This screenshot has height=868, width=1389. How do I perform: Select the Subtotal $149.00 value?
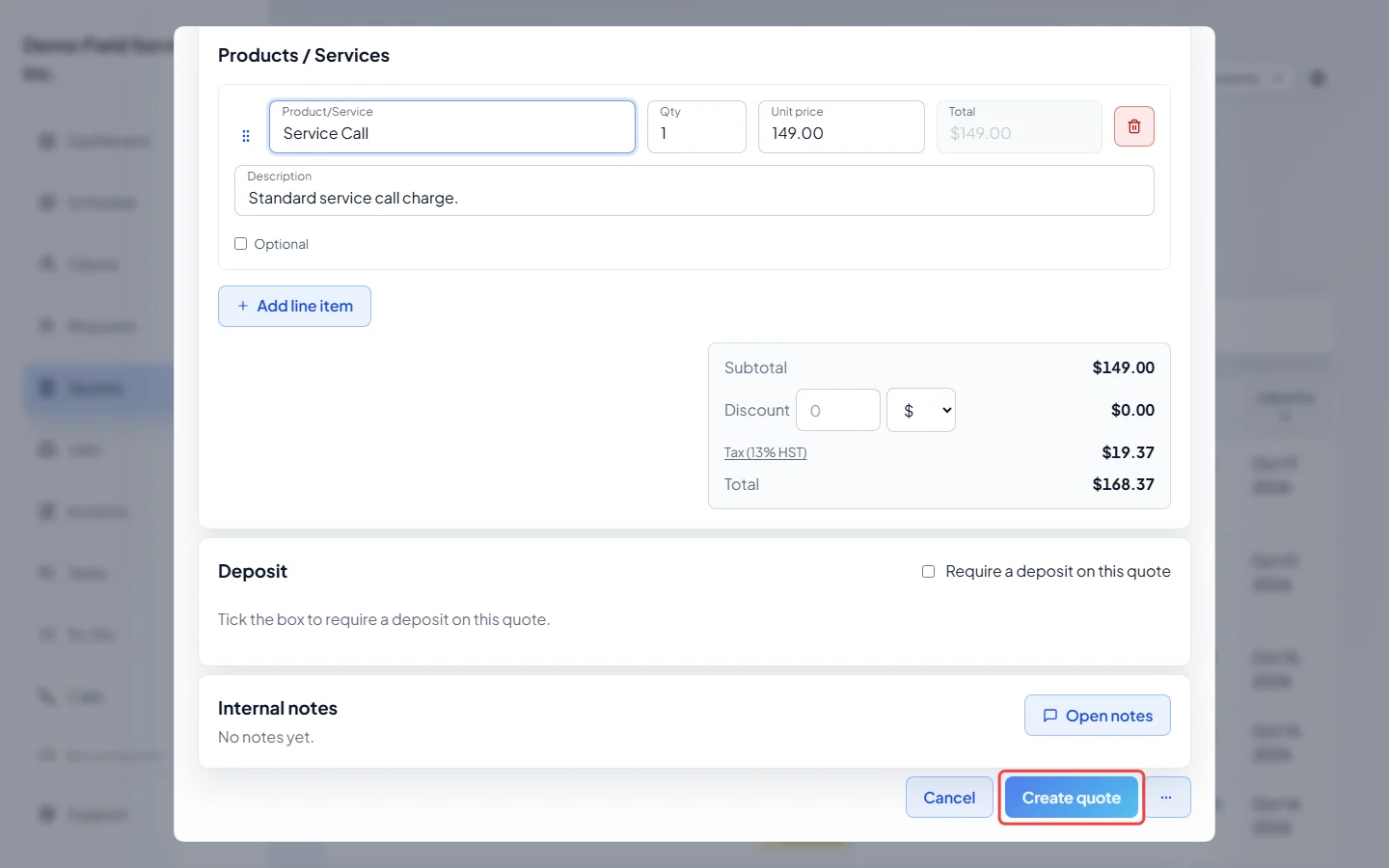pos(1124,367)
